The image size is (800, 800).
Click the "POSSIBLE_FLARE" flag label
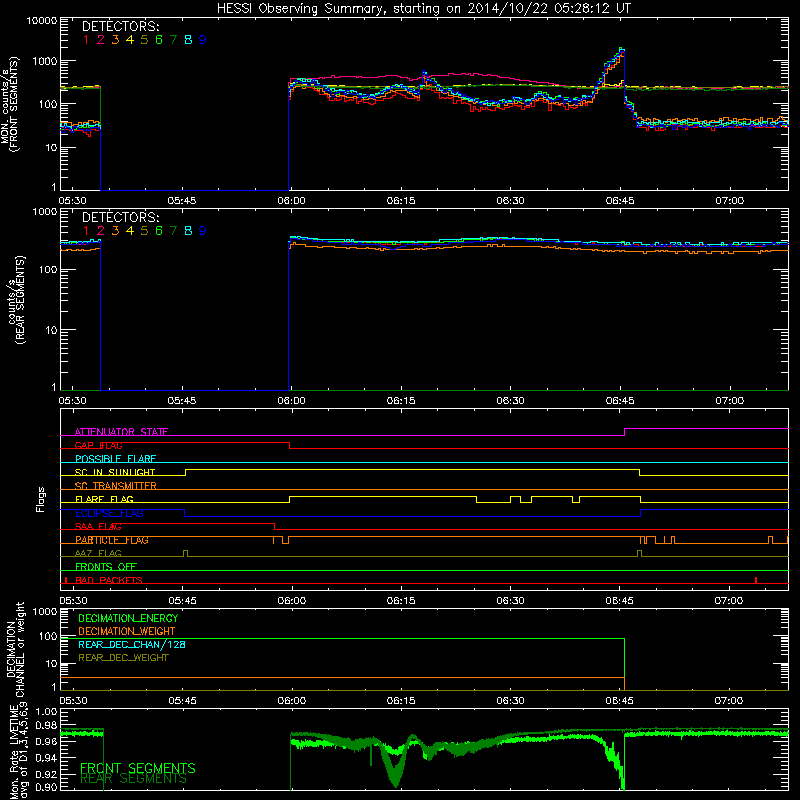115,459
